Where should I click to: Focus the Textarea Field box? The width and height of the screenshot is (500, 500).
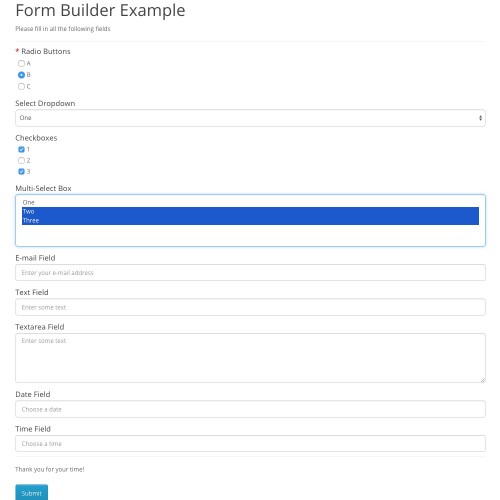250,358
